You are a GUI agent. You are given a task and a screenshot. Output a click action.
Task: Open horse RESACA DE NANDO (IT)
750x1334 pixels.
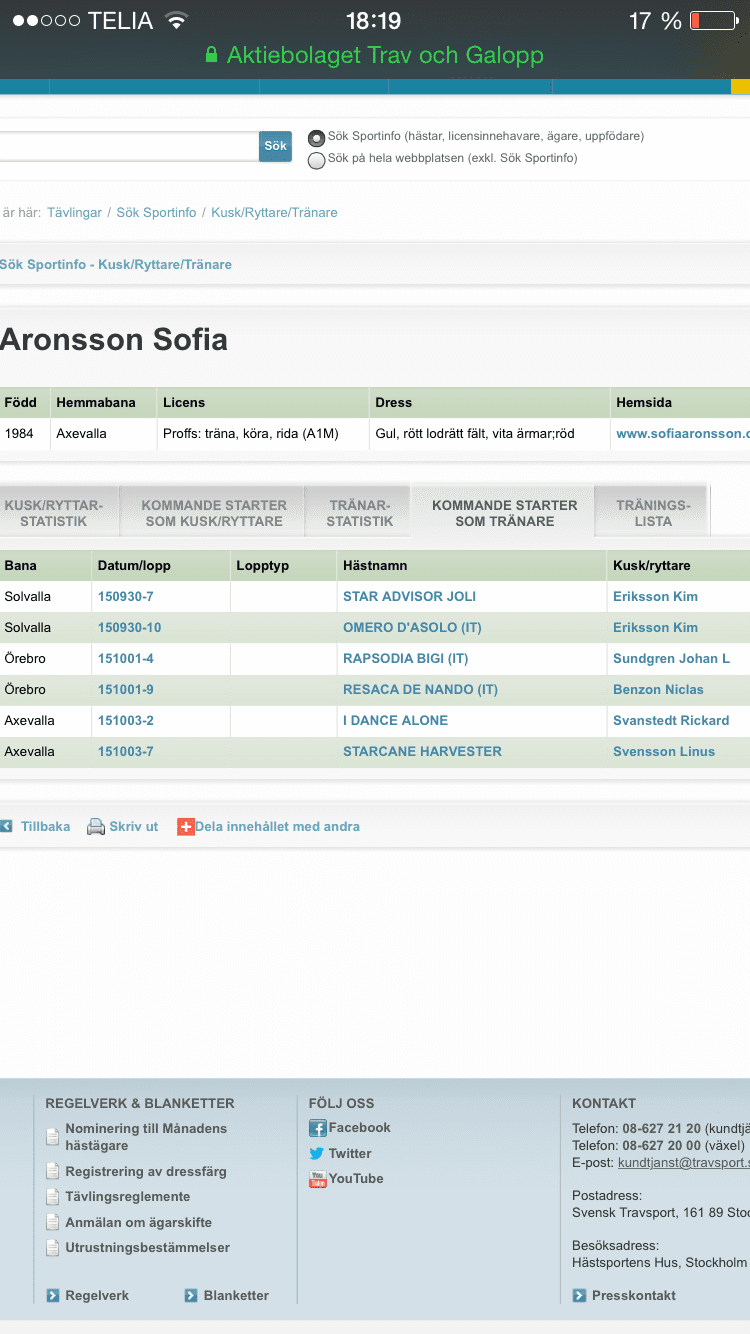click(x=420, y=690)
